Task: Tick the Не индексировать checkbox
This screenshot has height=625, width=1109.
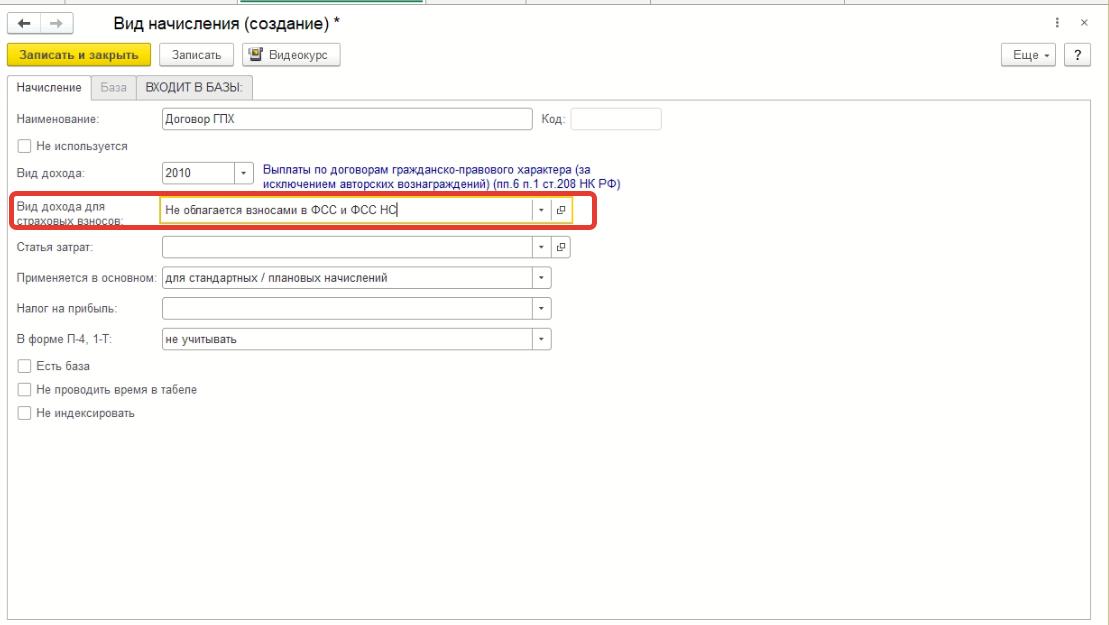Action: tap(25, 413)
